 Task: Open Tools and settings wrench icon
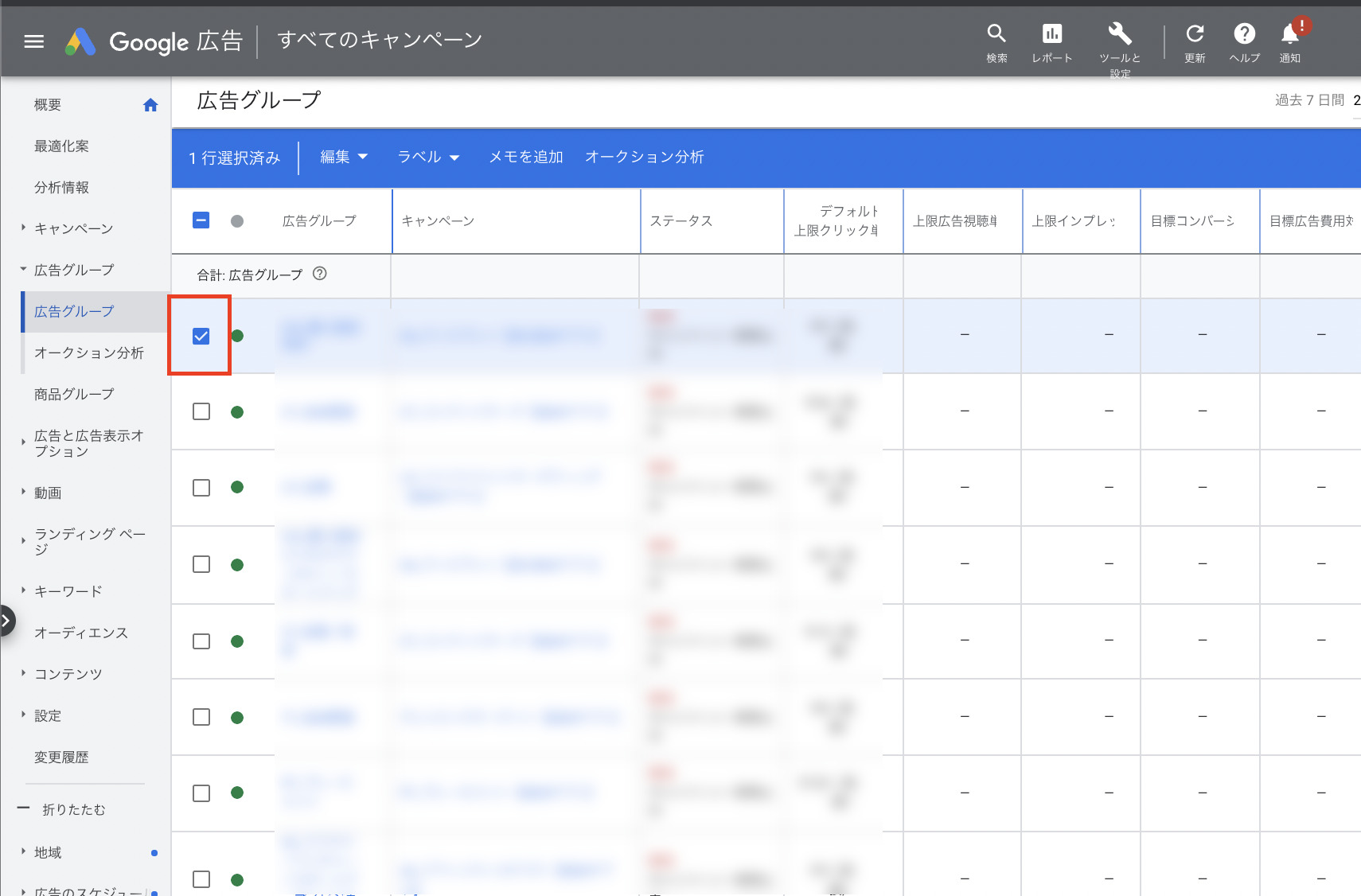1119,33
